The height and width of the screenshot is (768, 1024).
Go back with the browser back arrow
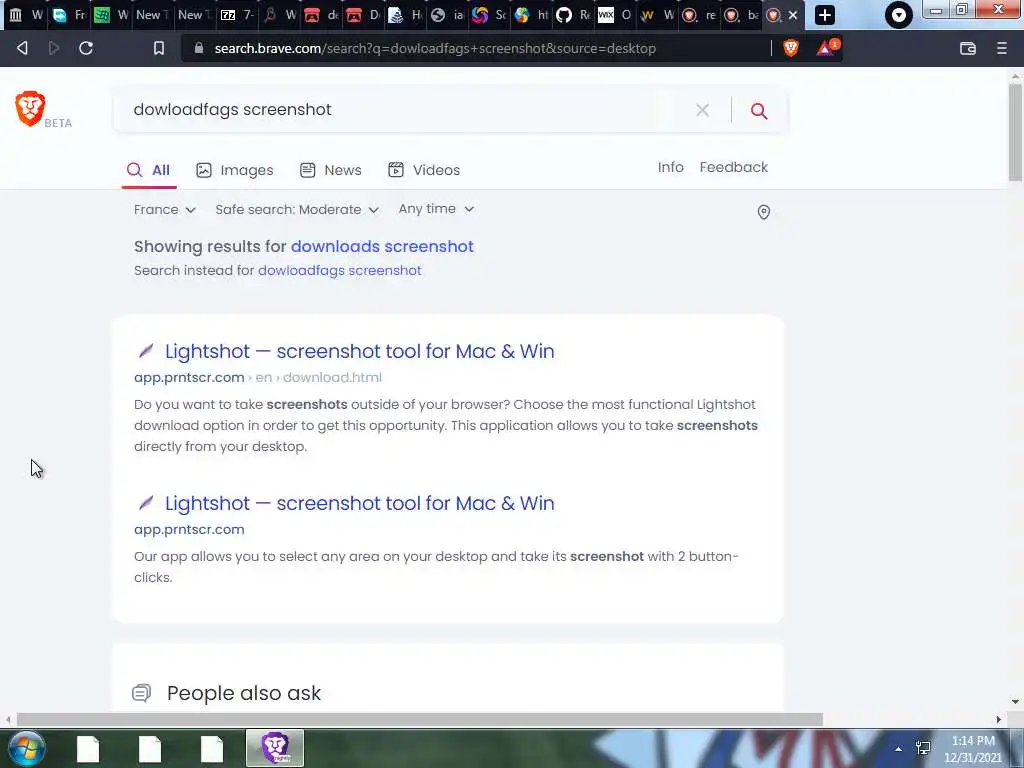[x=22, y=48]
